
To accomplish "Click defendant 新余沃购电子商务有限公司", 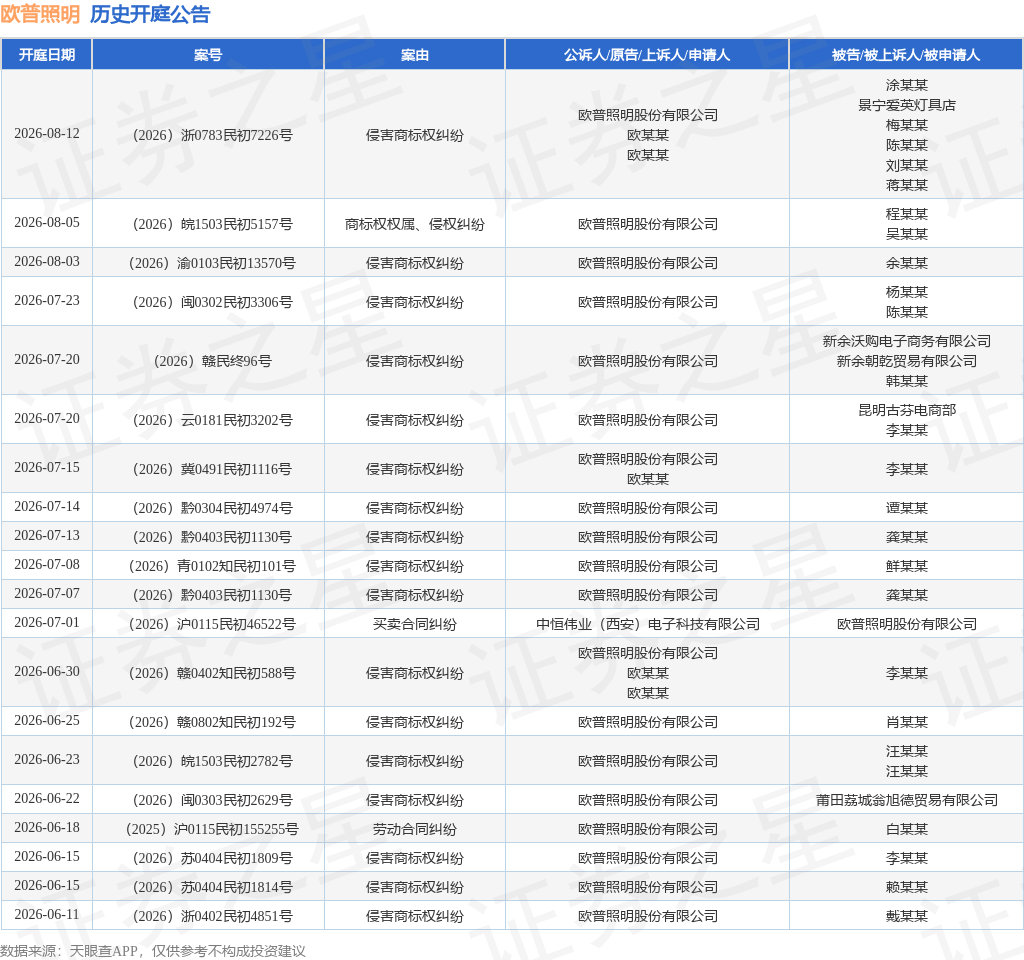I will [906, 341].
